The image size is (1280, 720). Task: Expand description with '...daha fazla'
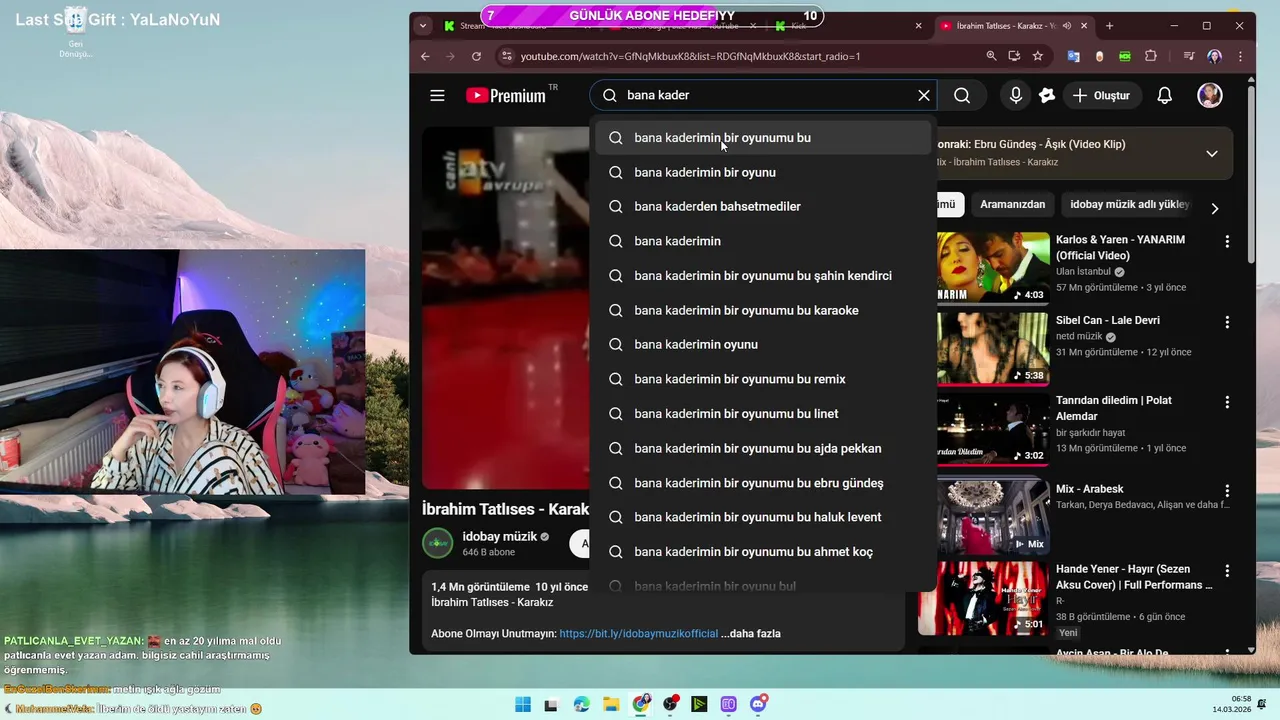tap(751, 634)
